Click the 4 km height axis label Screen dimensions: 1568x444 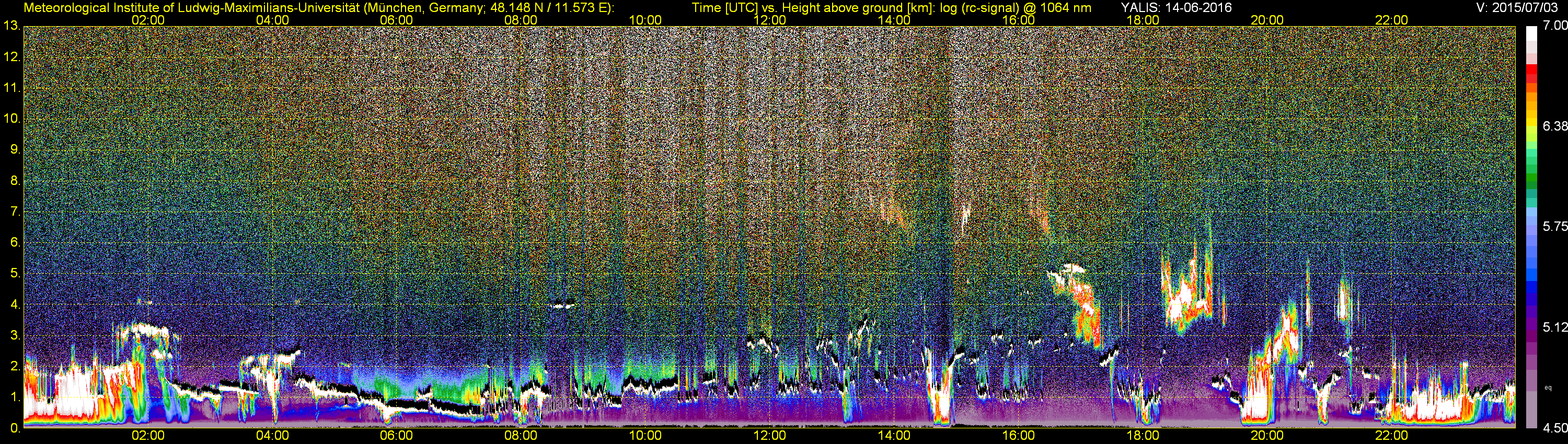click(x=15, y=305)
